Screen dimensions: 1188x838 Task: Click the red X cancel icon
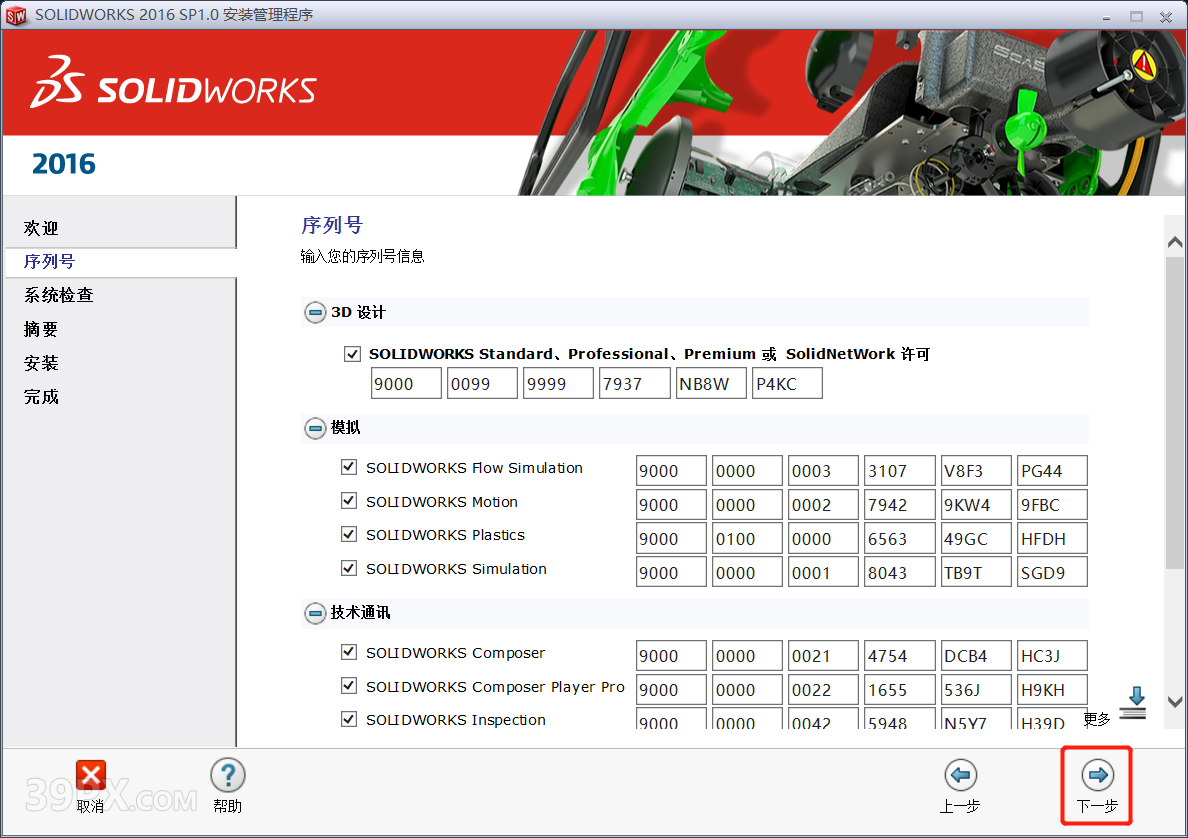pyautogui.click(x=90, y=775)
